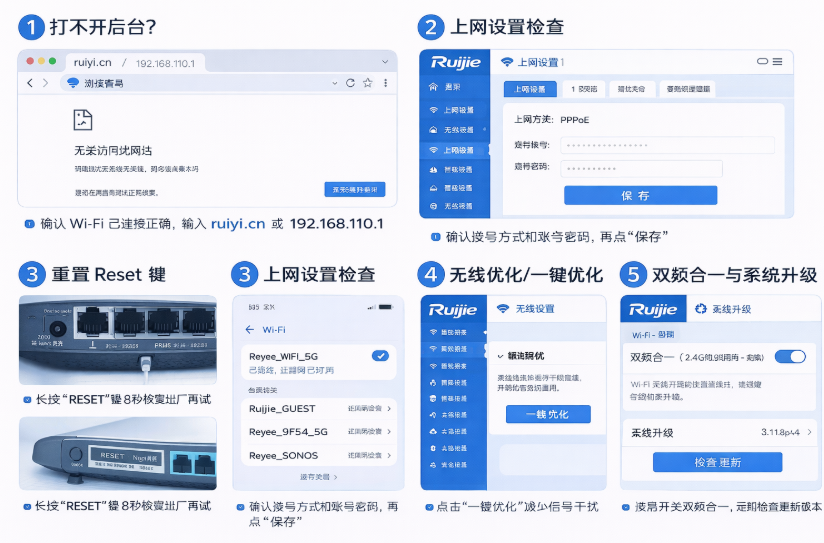
Task: Switch to the tab starting with 1
Action: pyautogui.click(x=584, y=89)
